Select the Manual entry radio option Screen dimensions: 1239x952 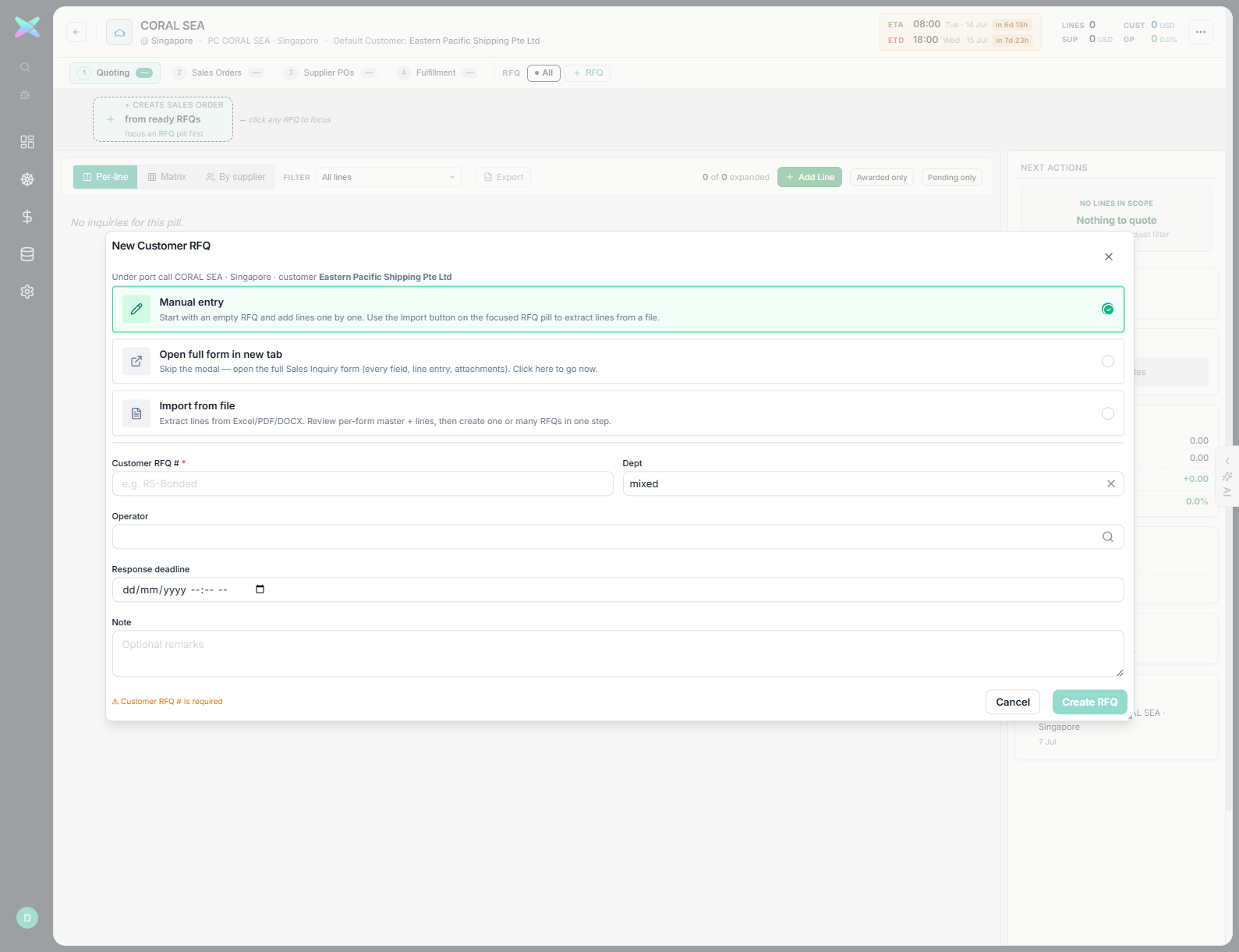coord(1108,310)
